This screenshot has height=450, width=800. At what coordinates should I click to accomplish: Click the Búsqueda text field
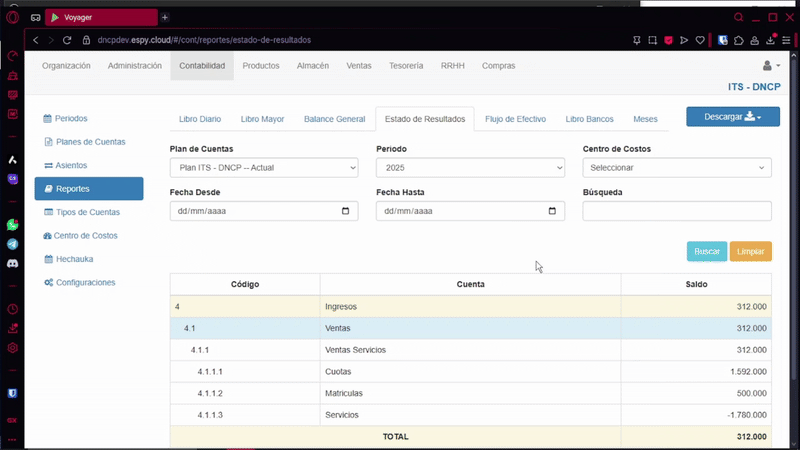(676, 211)
